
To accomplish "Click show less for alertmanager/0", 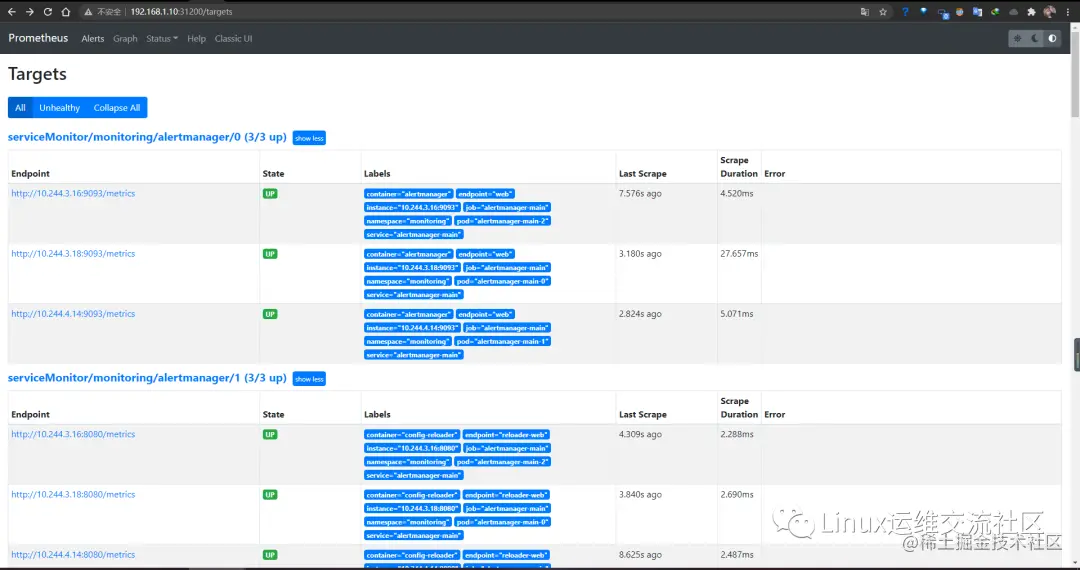I will point(309,138).
